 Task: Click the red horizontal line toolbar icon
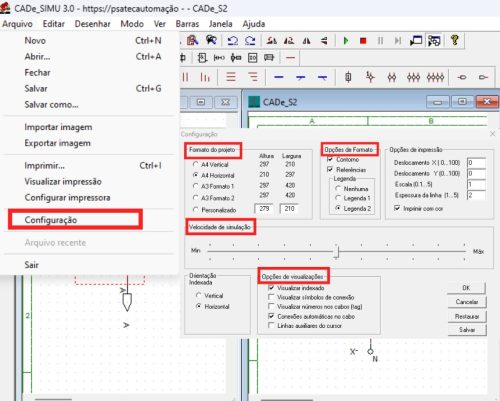(x=291, y=58)
